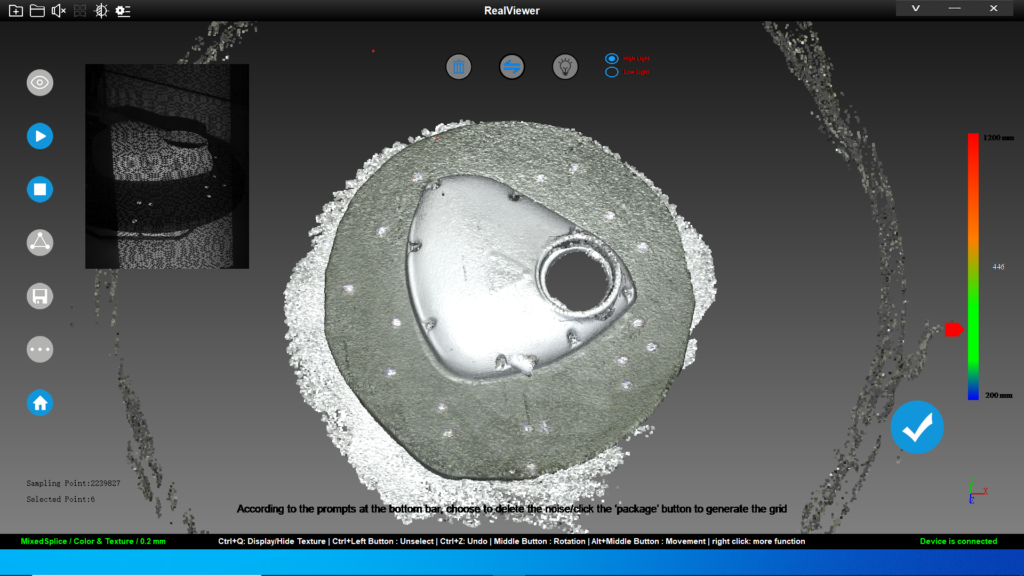Open the mesh generation triangle tool
1024x576 pixels.
point(40,242)
